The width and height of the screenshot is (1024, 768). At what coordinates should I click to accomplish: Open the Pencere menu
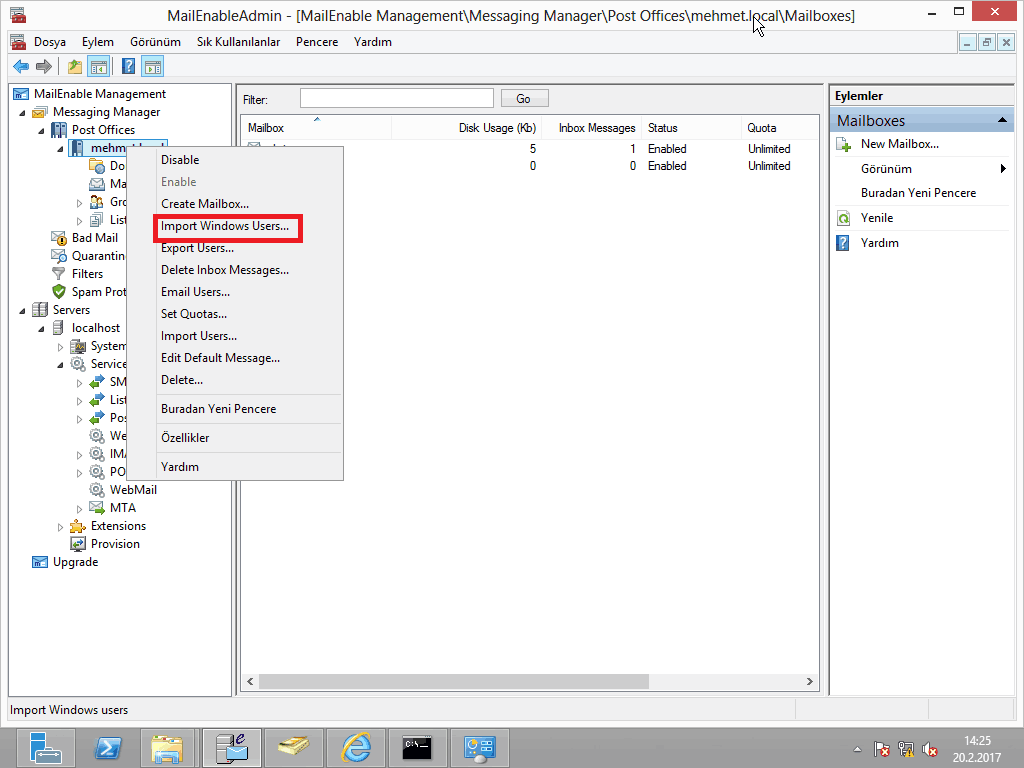pos(317,42)
